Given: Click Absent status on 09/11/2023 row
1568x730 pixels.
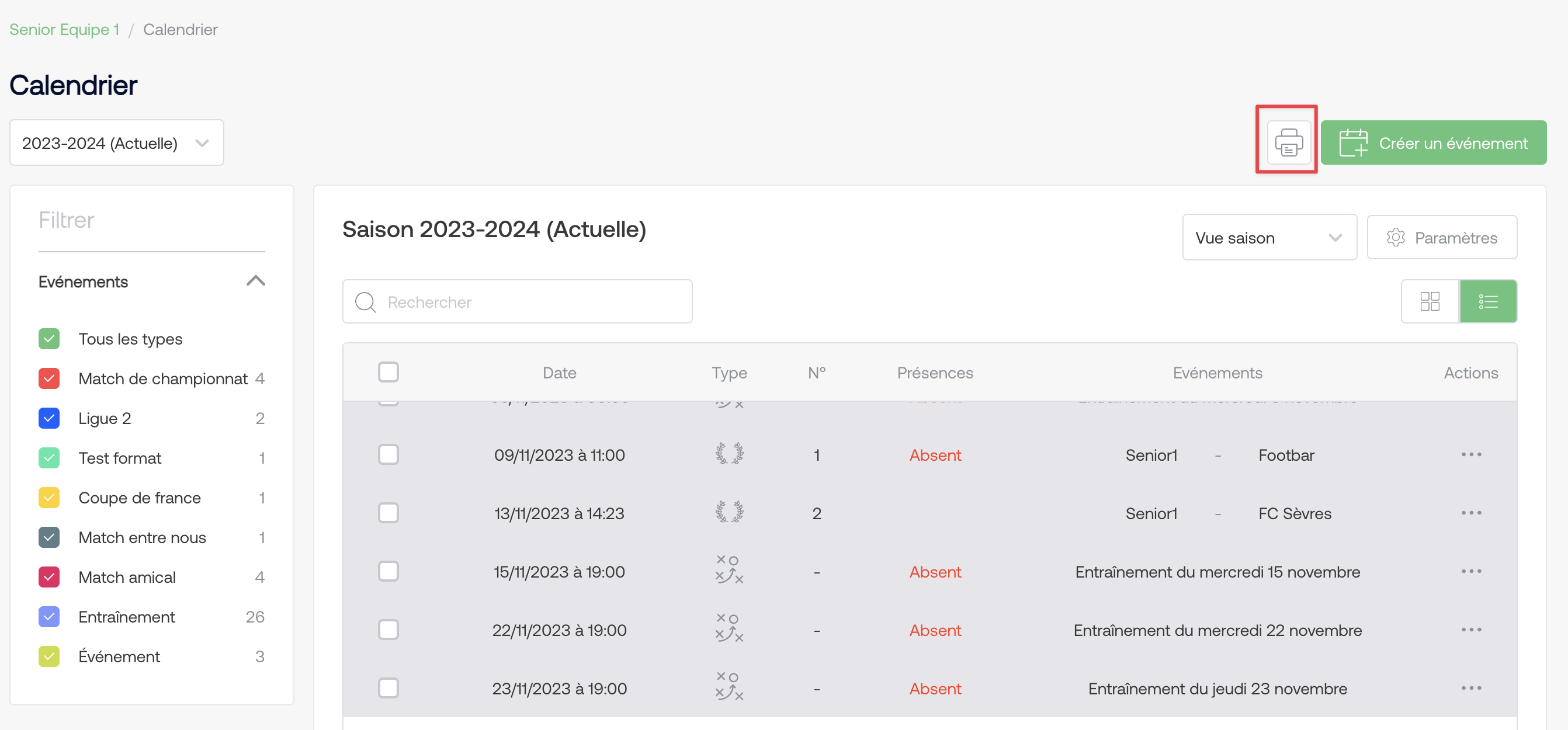Looking at the screenshot, I should (x=934, y=455).
